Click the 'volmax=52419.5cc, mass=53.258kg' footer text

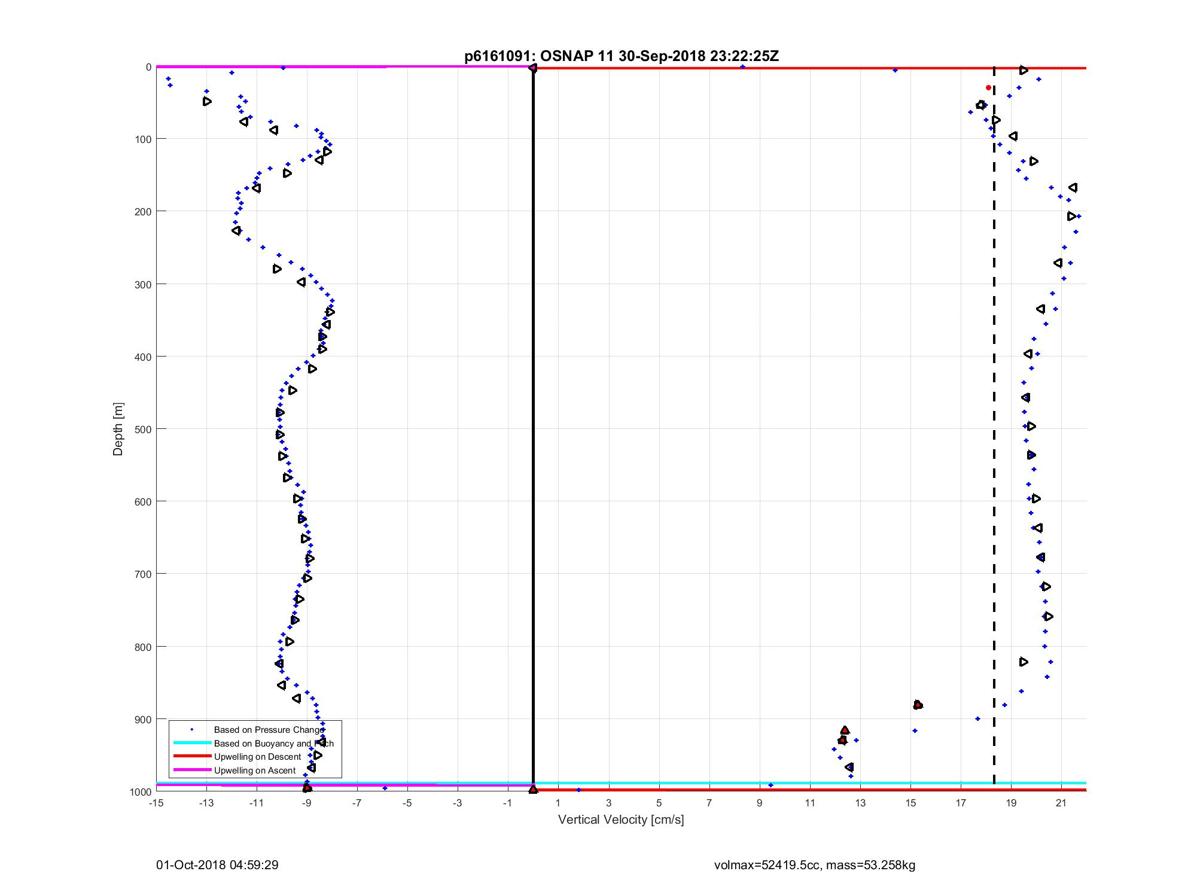(x=815, y=865)
